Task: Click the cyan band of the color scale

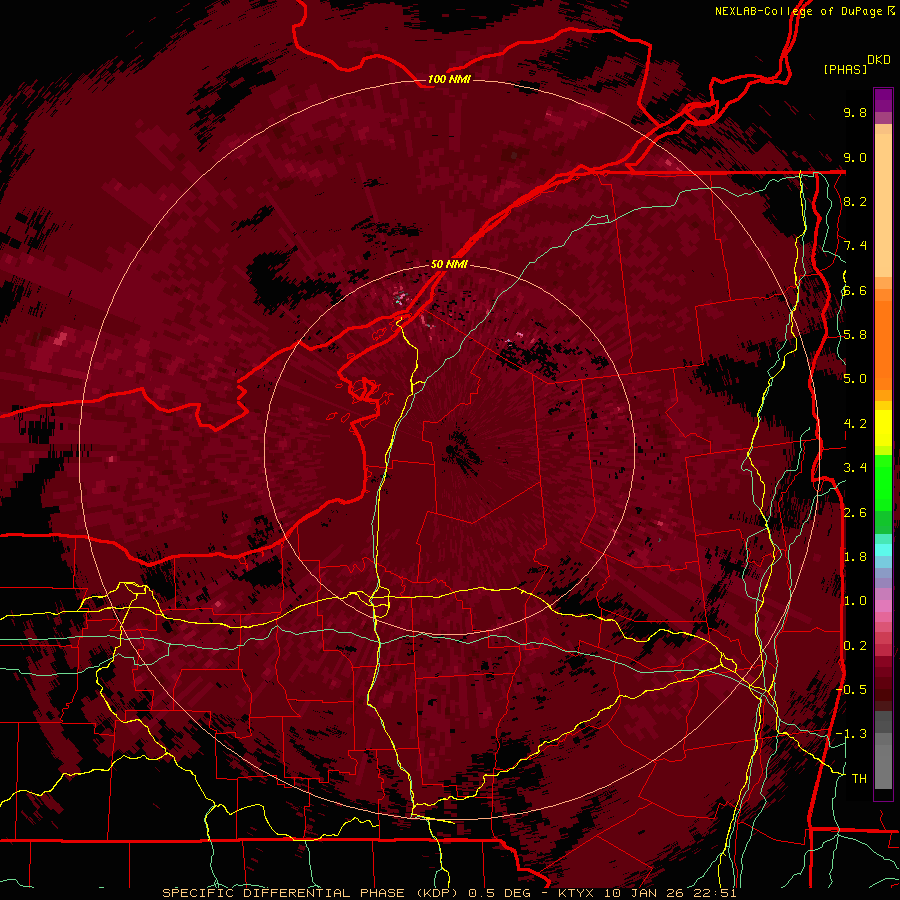Action: pyautogui.click(x=883, y=550)
